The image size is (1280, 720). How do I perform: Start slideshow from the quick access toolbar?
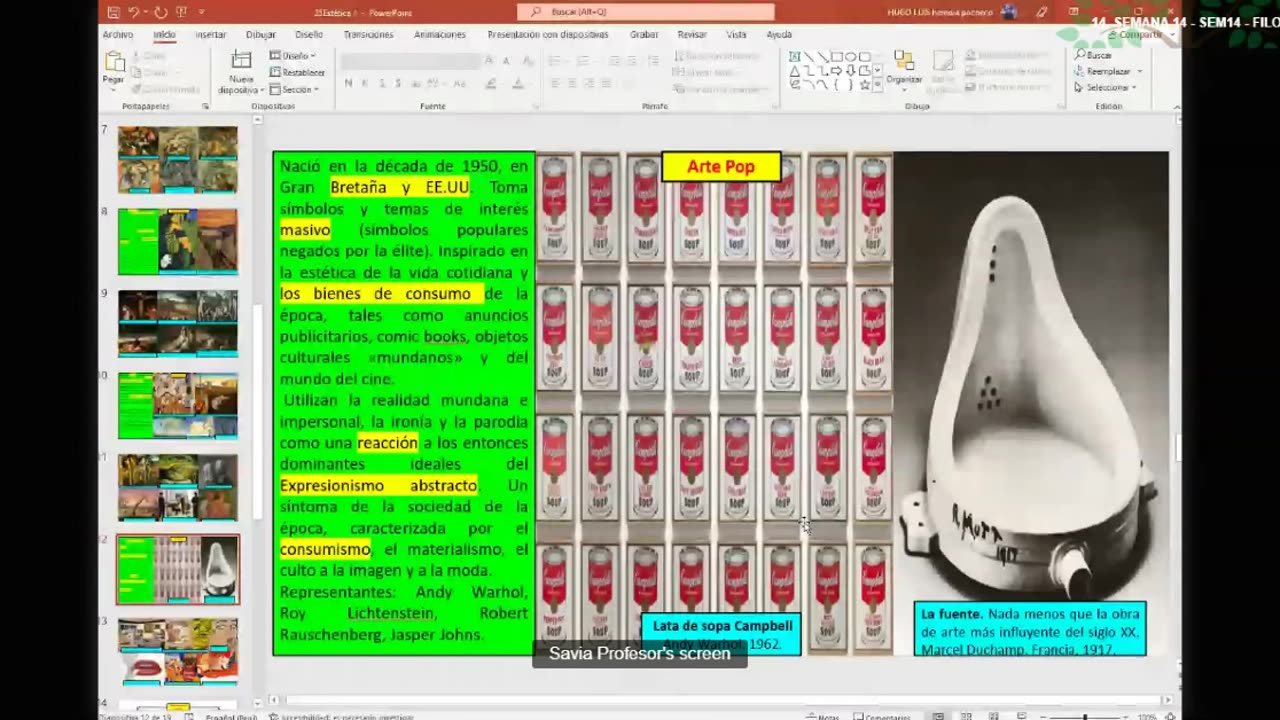[x=181, y=12]
